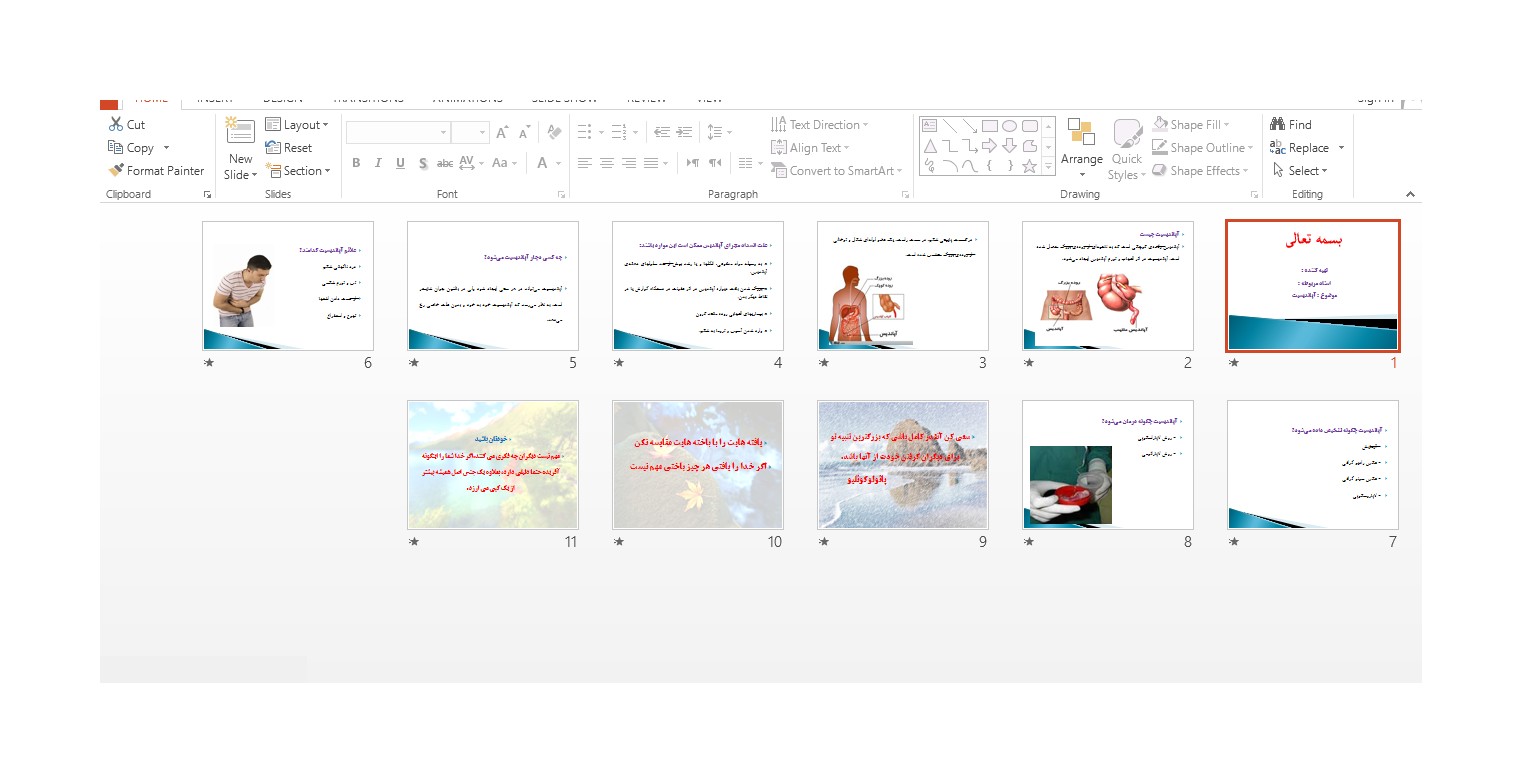Choose the Rectangle shape
Screen dimensions: 1522x783
pyautogui.click(x=990, y=126)
